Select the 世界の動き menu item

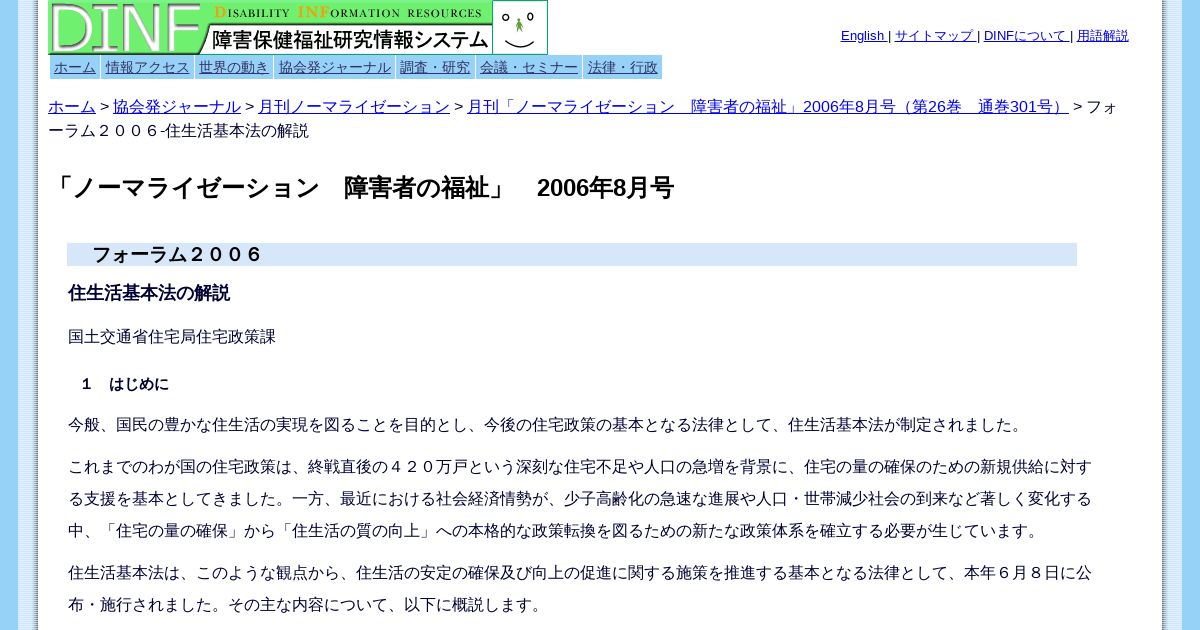[x=234, y=67]
